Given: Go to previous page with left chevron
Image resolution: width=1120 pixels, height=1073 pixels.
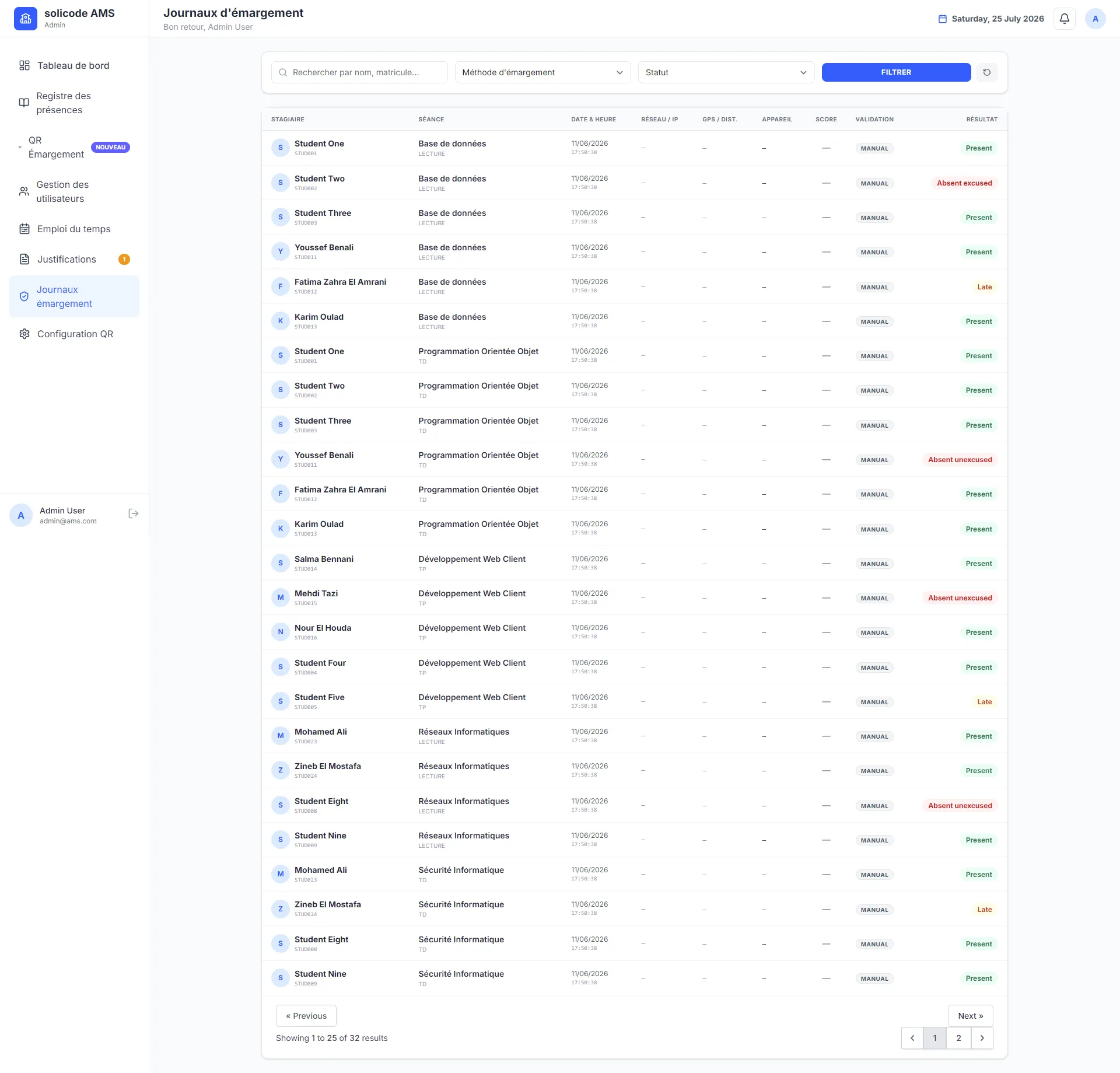Looking at the screenshot, I should point(912,1038).
